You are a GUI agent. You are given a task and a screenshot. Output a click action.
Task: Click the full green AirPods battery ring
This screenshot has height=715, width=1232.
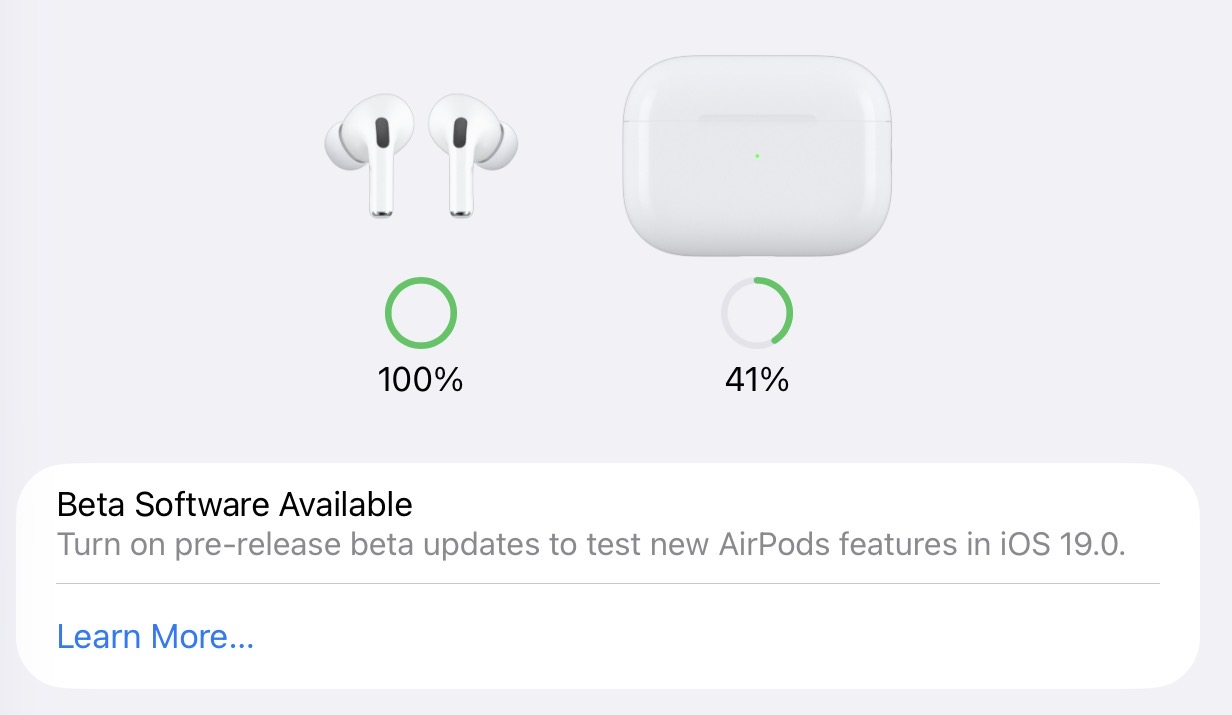tap(421, 313)
